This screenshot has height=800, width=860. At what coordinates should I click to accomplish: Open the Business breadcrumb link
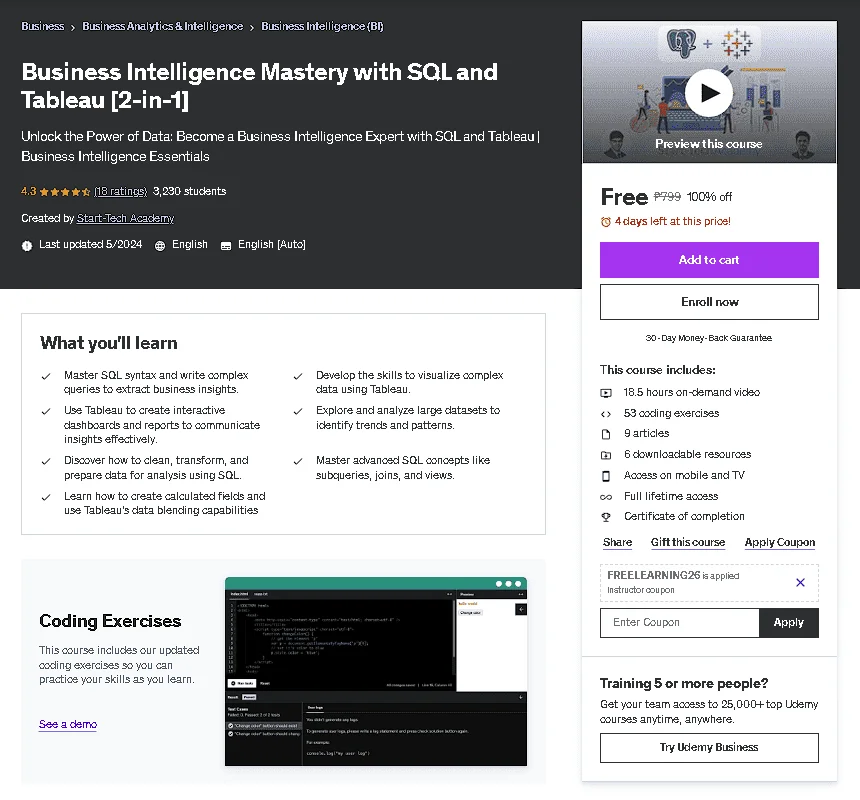point(43,26)
